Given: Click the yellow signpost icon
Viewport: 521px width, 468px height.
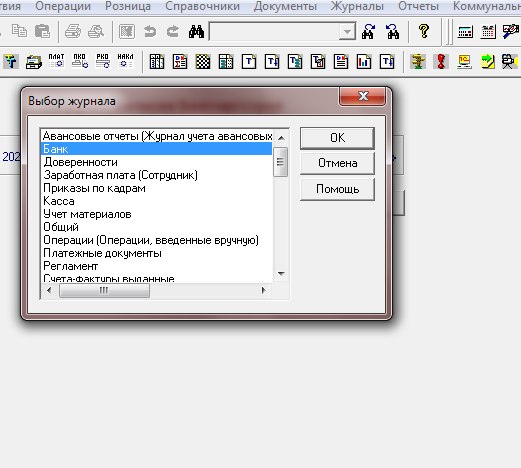Looking at the screenshot, I should pos(418,62).
